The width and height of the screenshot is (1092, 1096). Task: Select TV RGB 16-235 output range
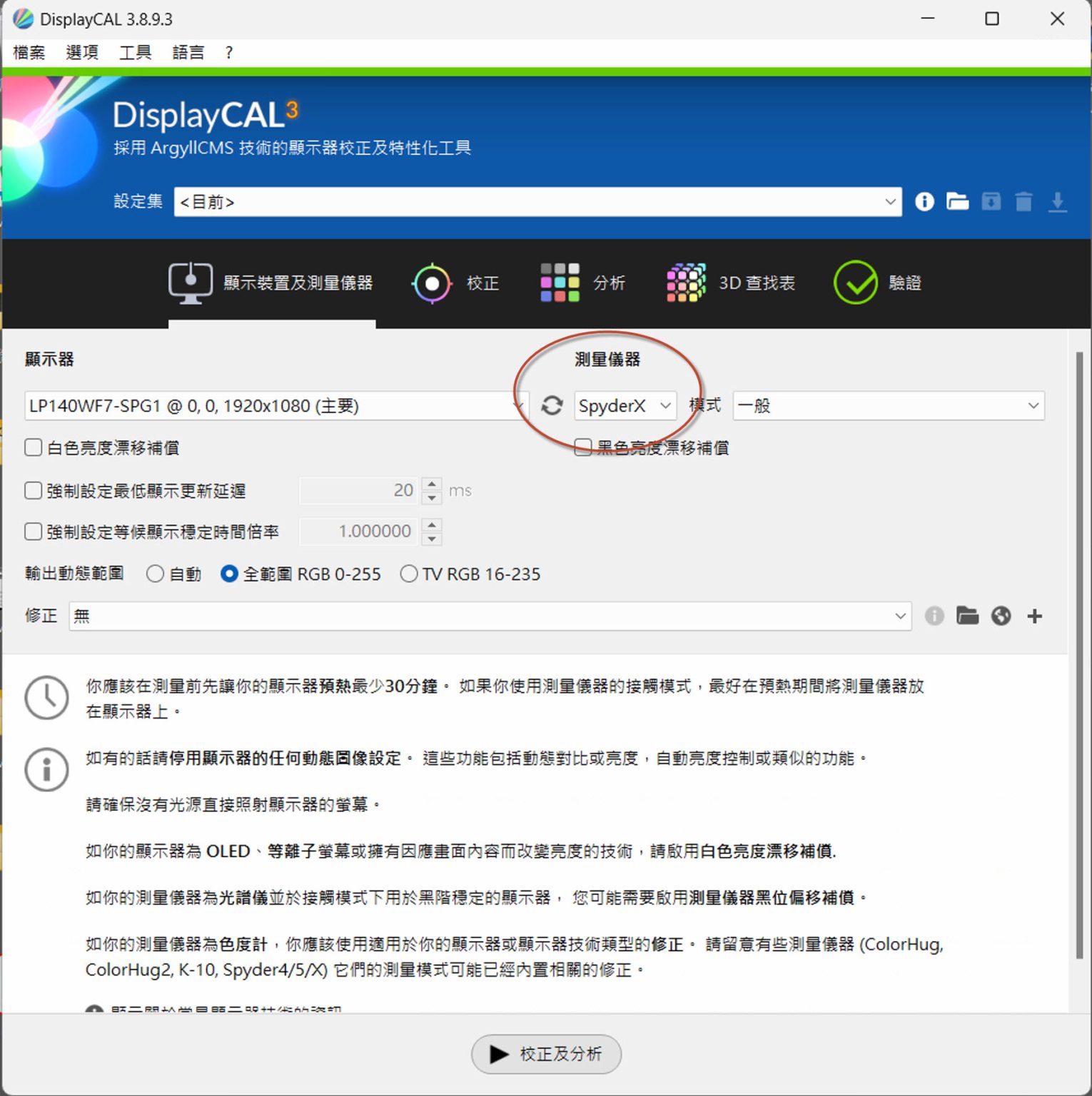409,574
